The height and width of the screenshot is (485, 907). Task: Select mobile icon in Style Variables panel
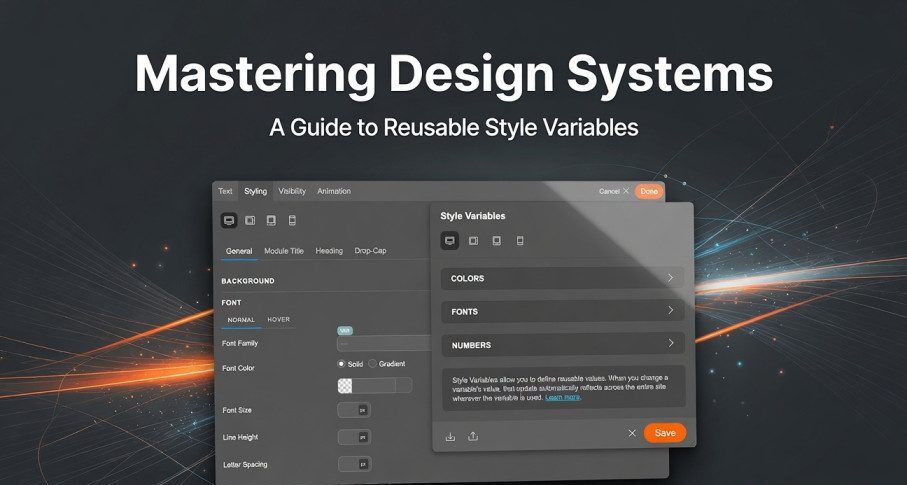click(x=520, y=241)
